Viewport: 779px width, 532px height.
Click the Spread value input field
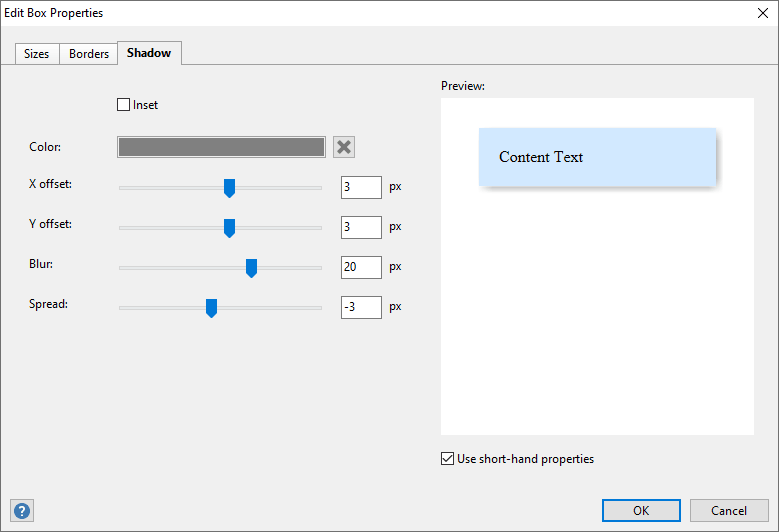tap(361, 307)
